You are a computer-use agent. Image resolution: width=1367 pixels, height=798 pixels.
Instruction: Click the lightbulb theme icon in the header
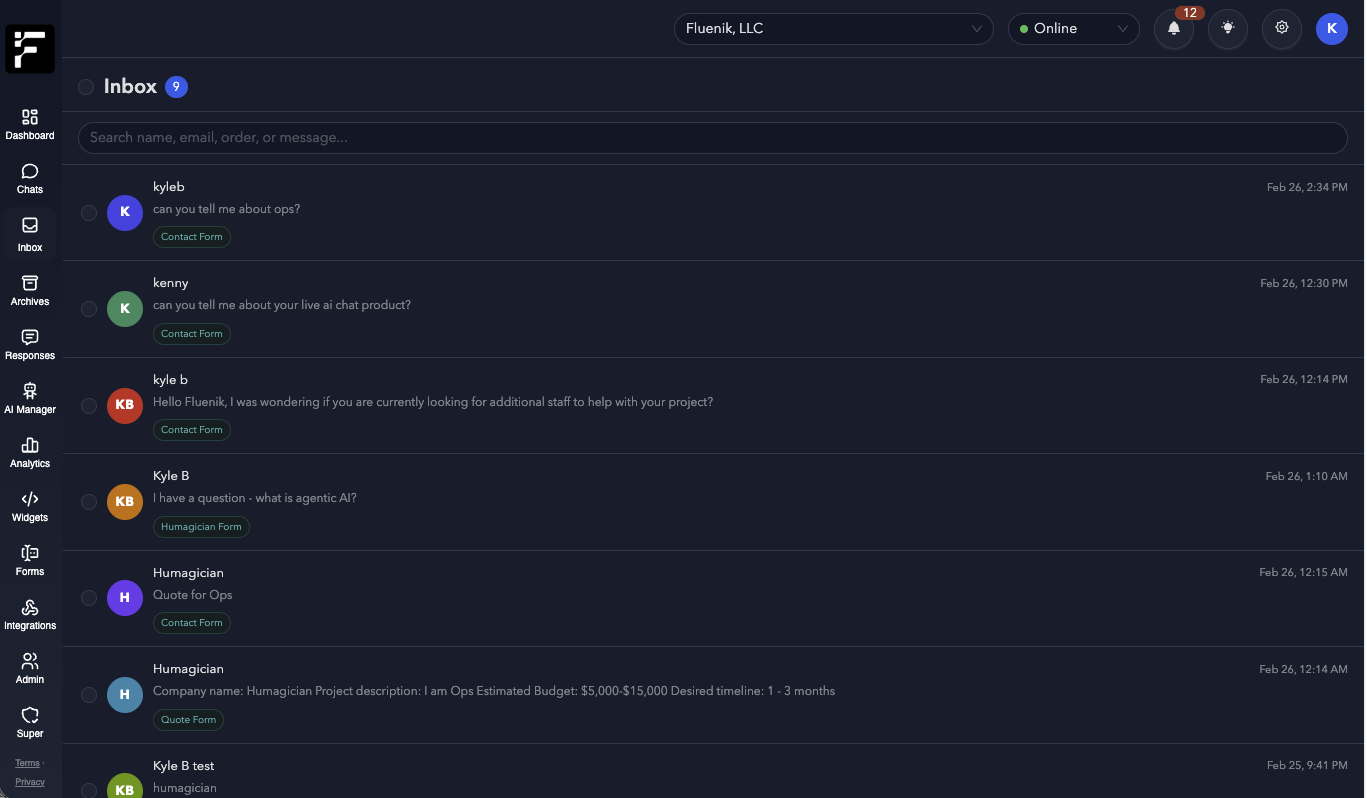pos(1227,29)
